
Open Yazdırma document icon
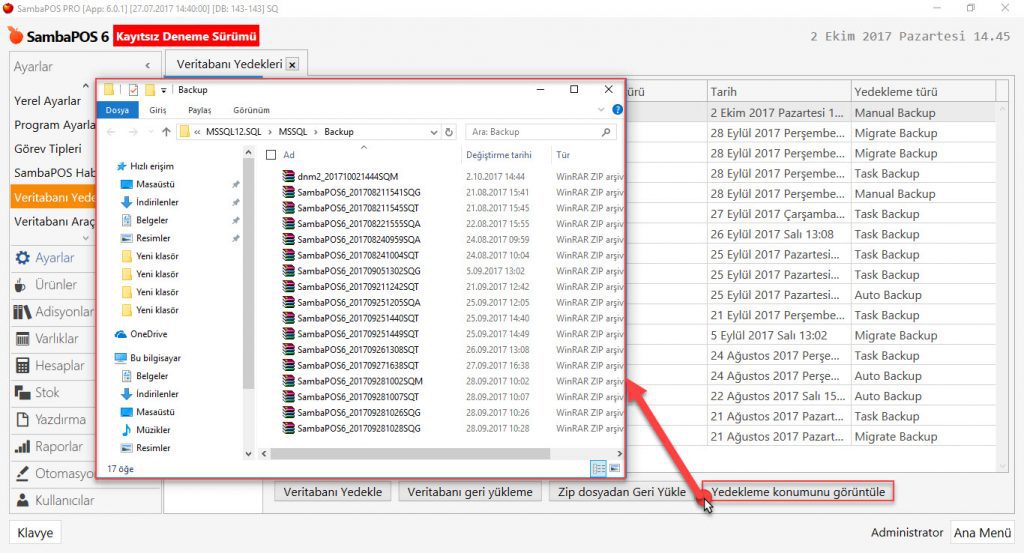click(22, 419)
